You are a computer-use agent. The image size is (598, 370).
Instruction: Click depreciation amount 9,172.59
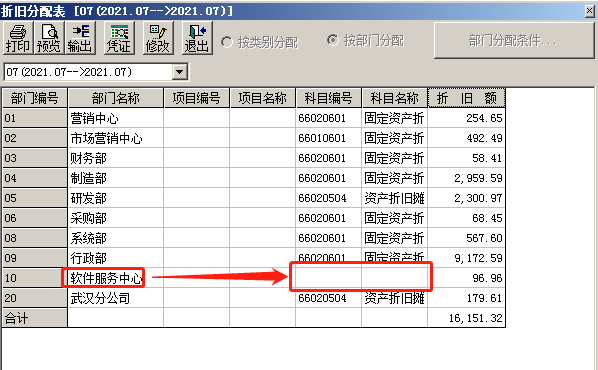[466, 258]
